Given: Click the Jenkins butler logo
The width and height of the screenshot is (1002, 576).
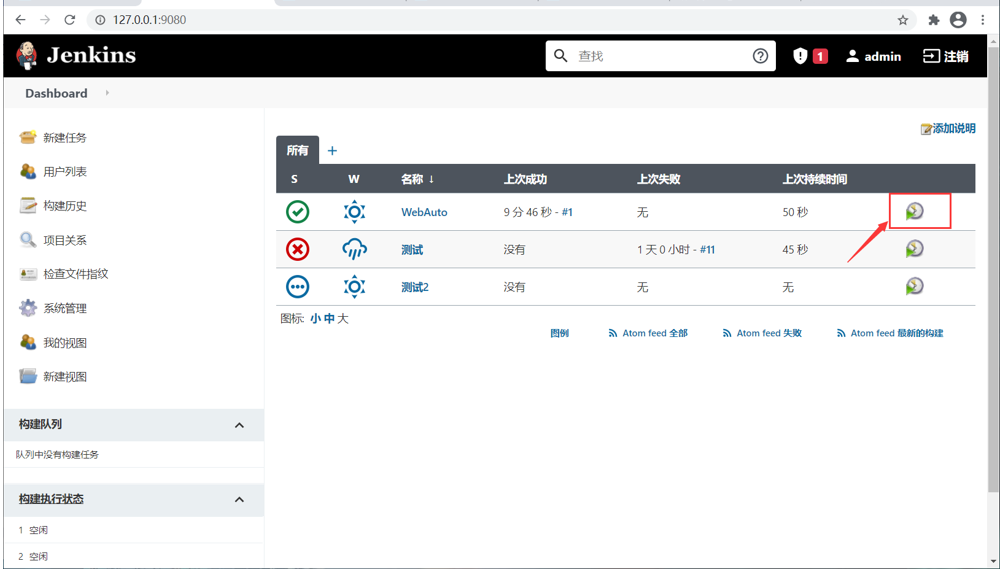Looking at the screenshot, I should (26, 56).
